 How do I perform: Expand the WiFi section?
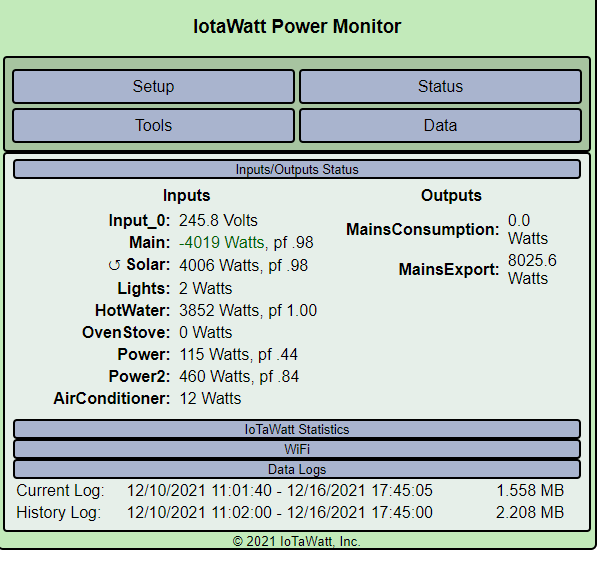click(x=297, y=449)
